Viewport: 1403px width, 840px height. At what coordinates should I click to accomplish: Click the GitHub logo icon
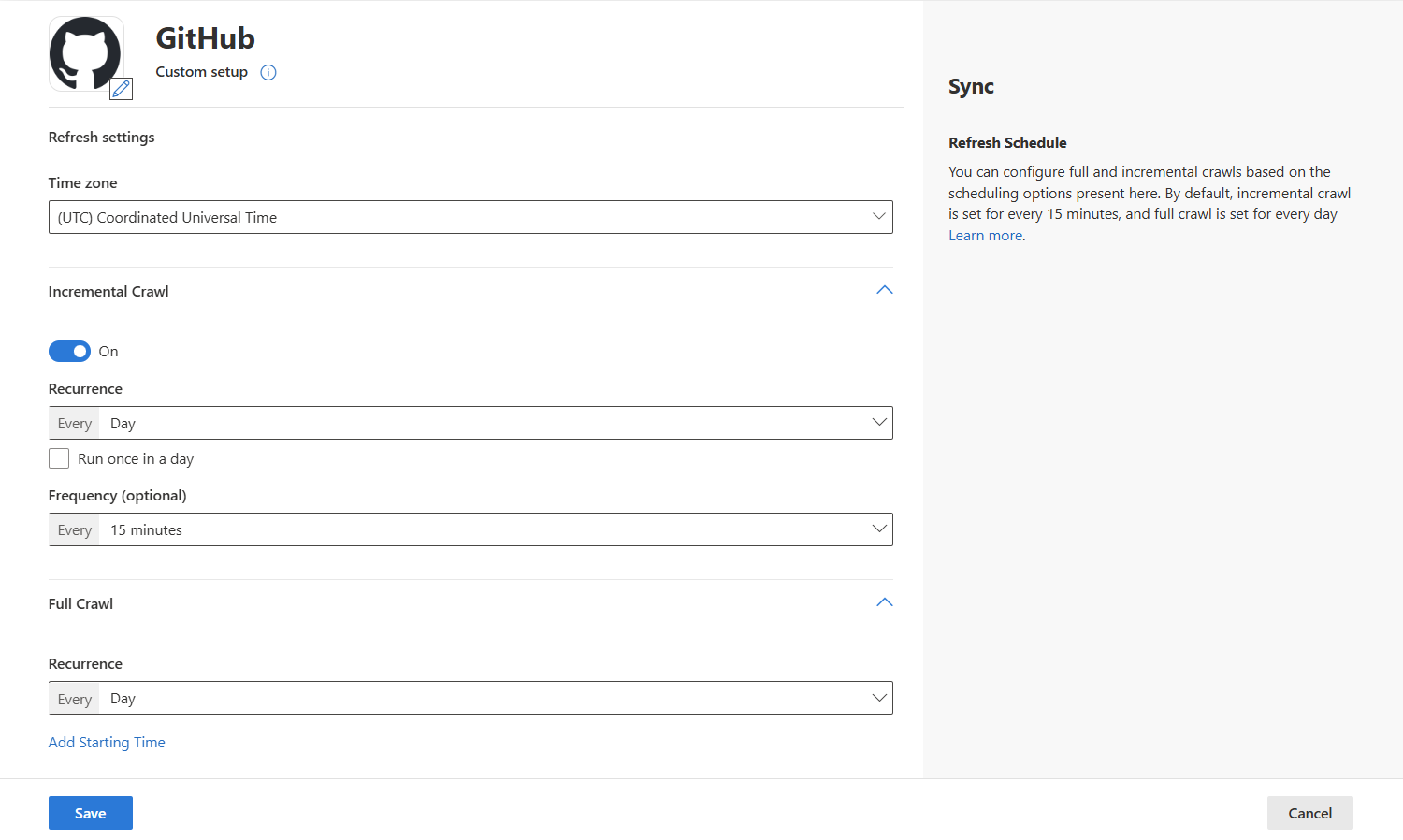point(84,52)
